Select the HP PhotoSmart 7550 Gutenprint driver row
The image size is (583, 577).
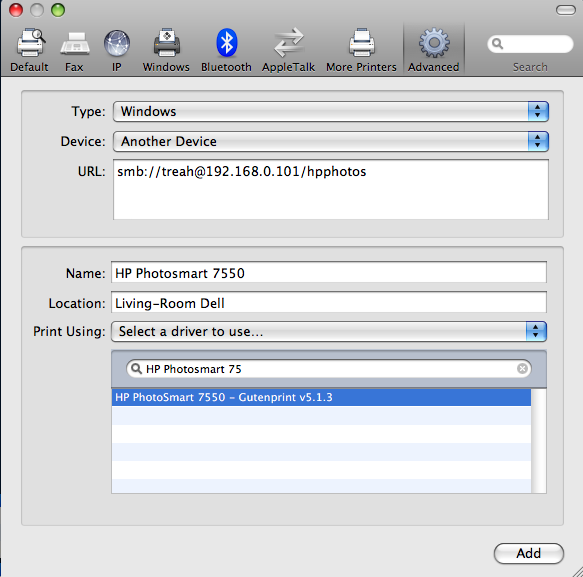[x=321, y=397]
